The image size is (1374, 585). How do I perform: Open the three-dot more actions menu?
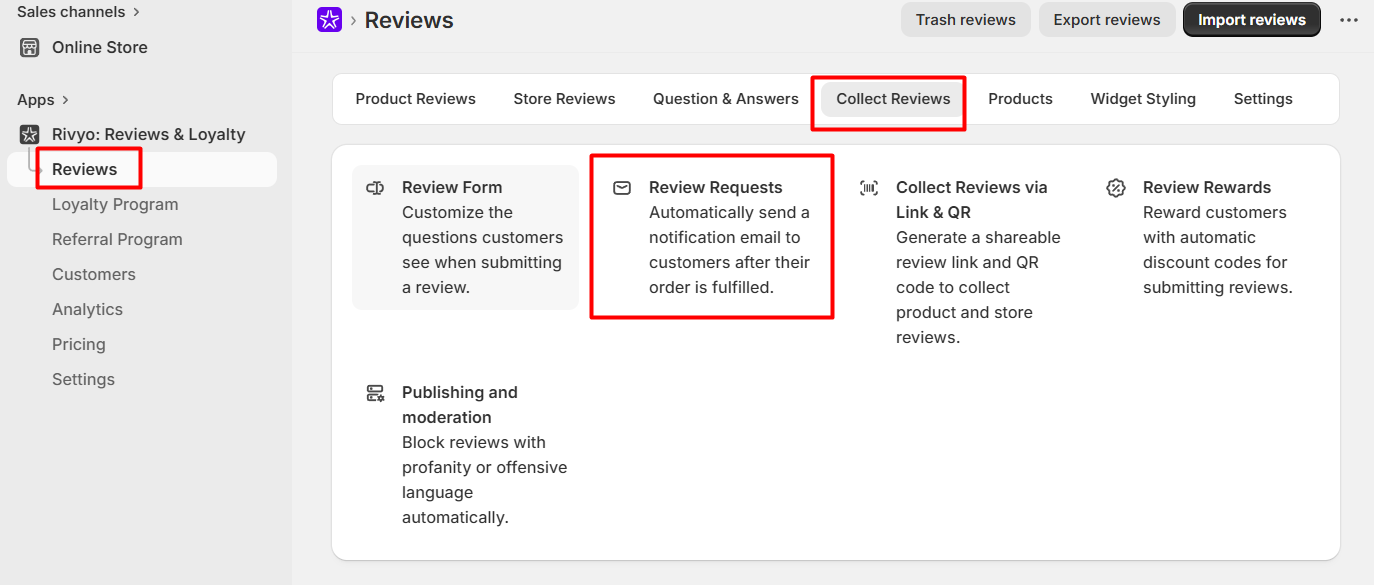click(1349, 20)
